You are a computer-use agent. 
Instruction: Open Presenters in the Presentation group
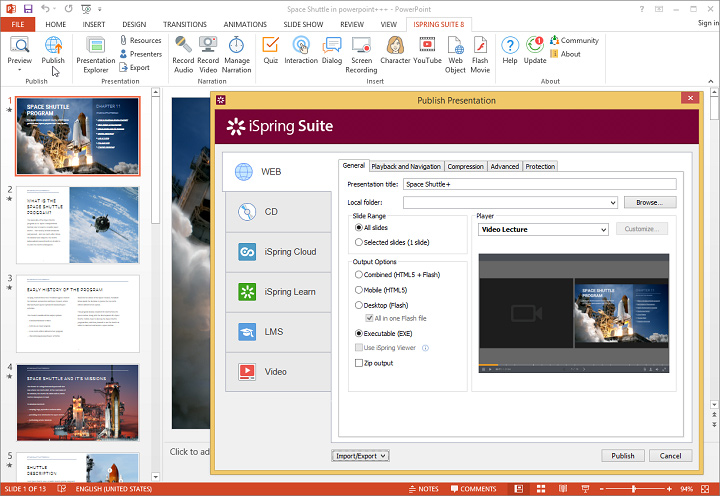[x=141, y=54]
